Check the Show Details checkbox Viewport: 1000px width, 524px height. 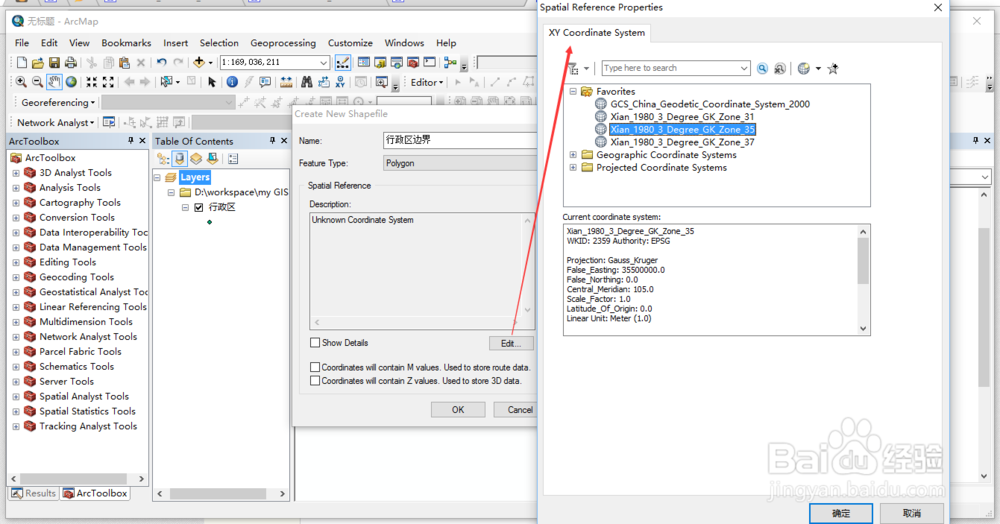[315, 343]
